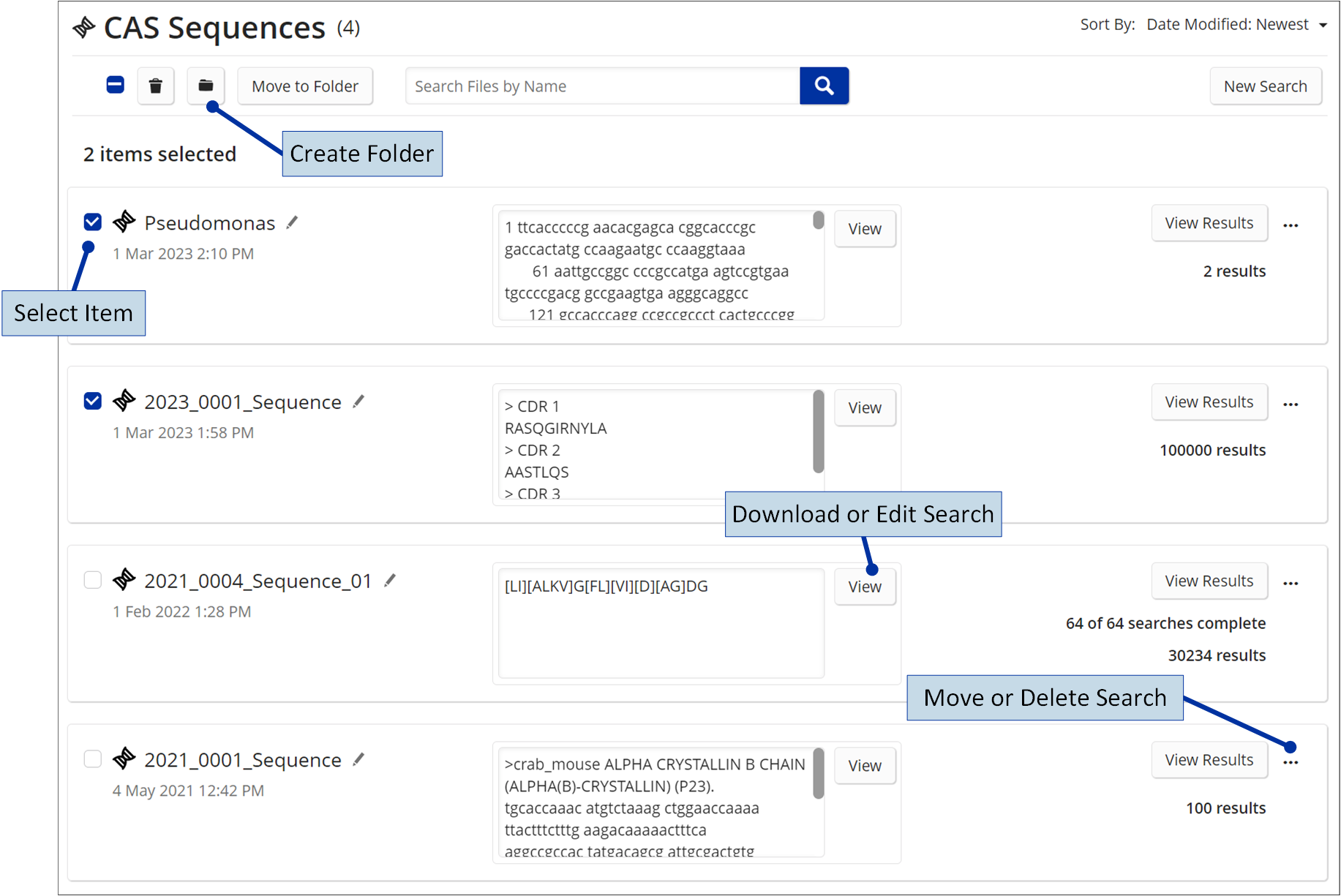Check the 2021_0004_Sequence_01 checkbox
This screenshot has width=1341, height=896.
[x=93, y=580]
